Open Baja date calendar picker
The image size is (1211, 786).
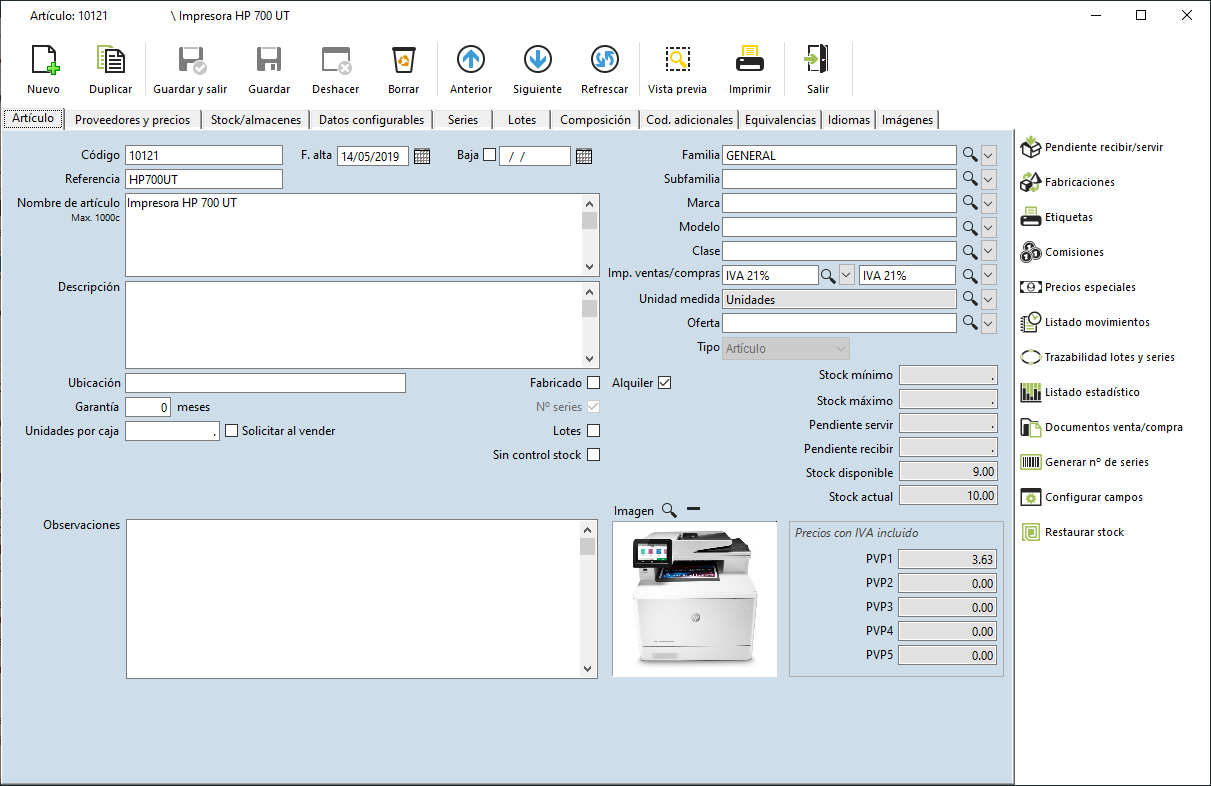(x=584, y=156)
